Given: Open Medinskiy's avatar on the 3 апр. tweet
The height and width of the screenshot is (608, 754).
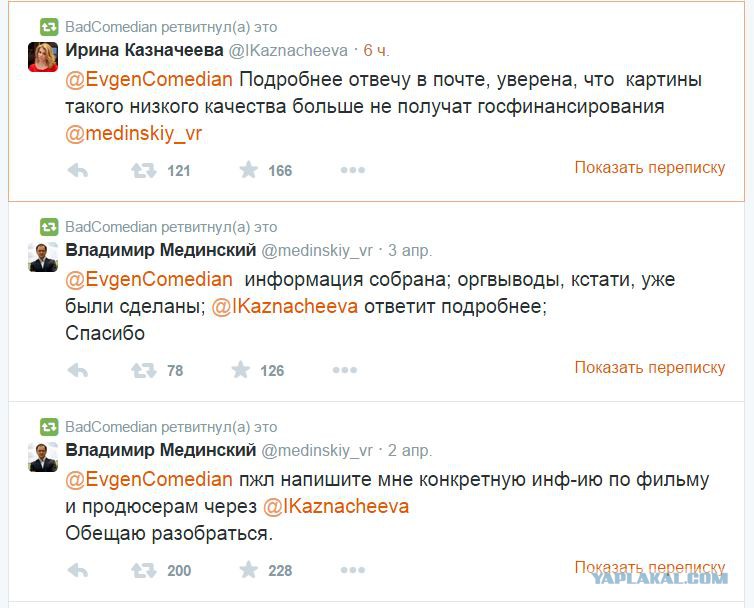Looking at the screenshot, I should point(43,257).
